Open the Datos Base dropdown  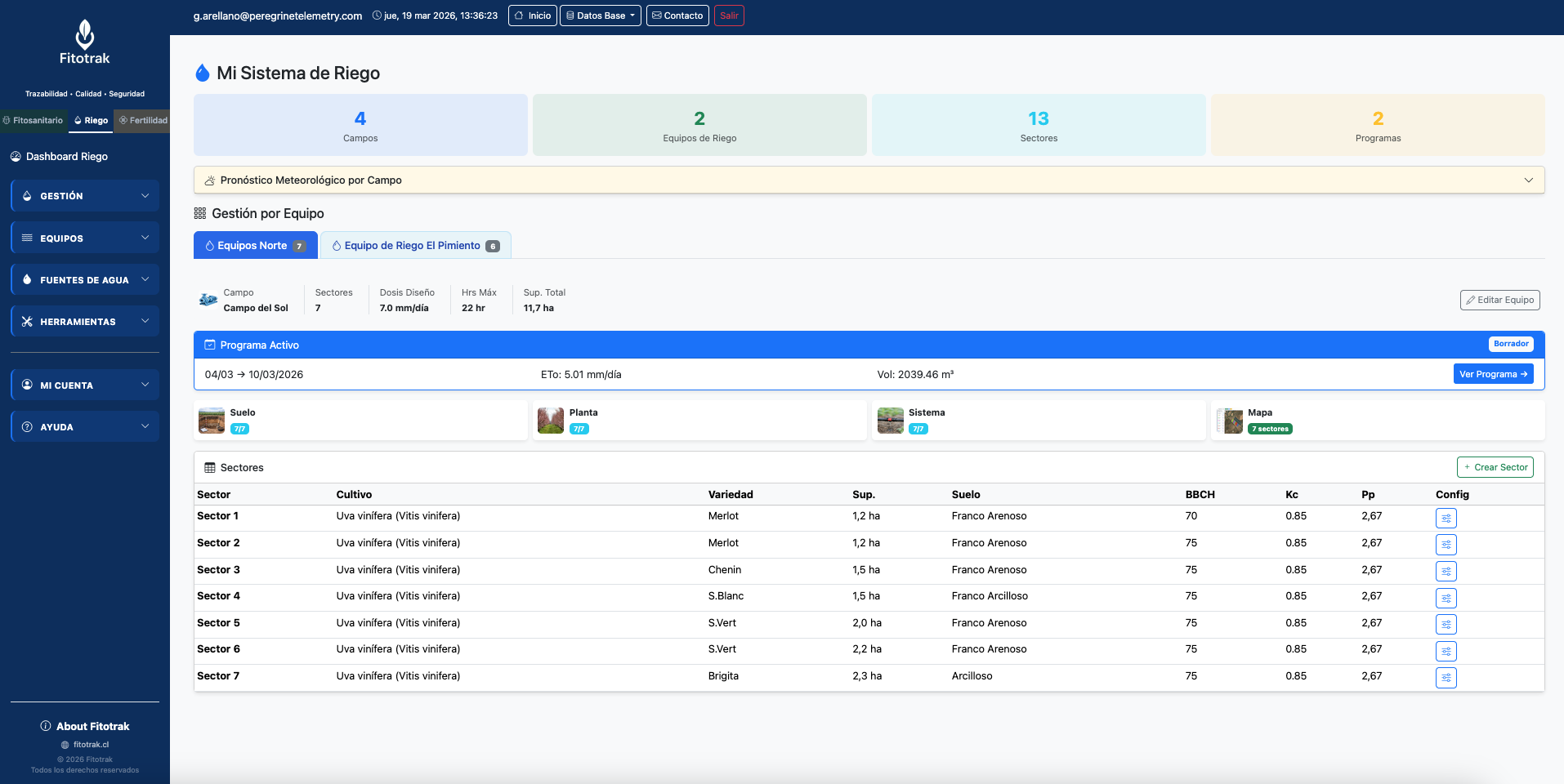click(601, 15)
